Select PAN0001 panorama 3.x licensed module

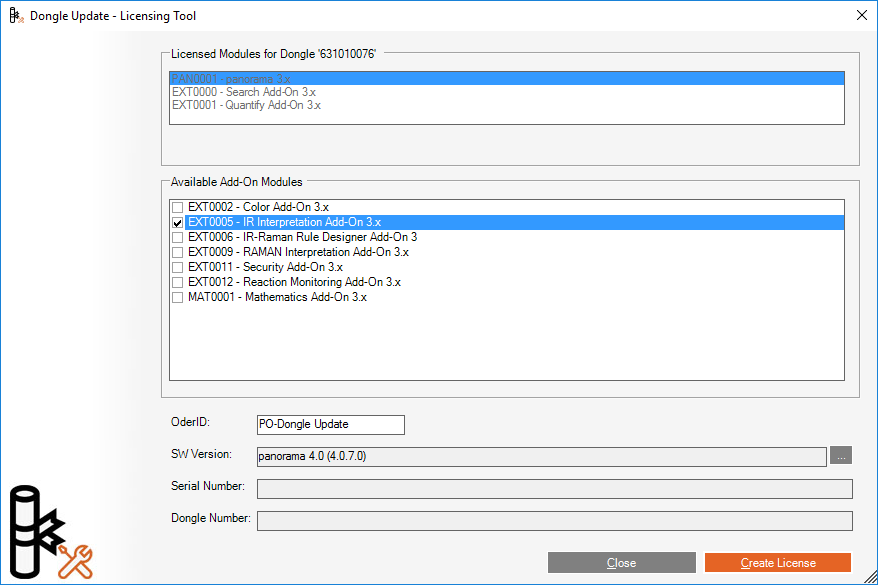coord(230,78)
